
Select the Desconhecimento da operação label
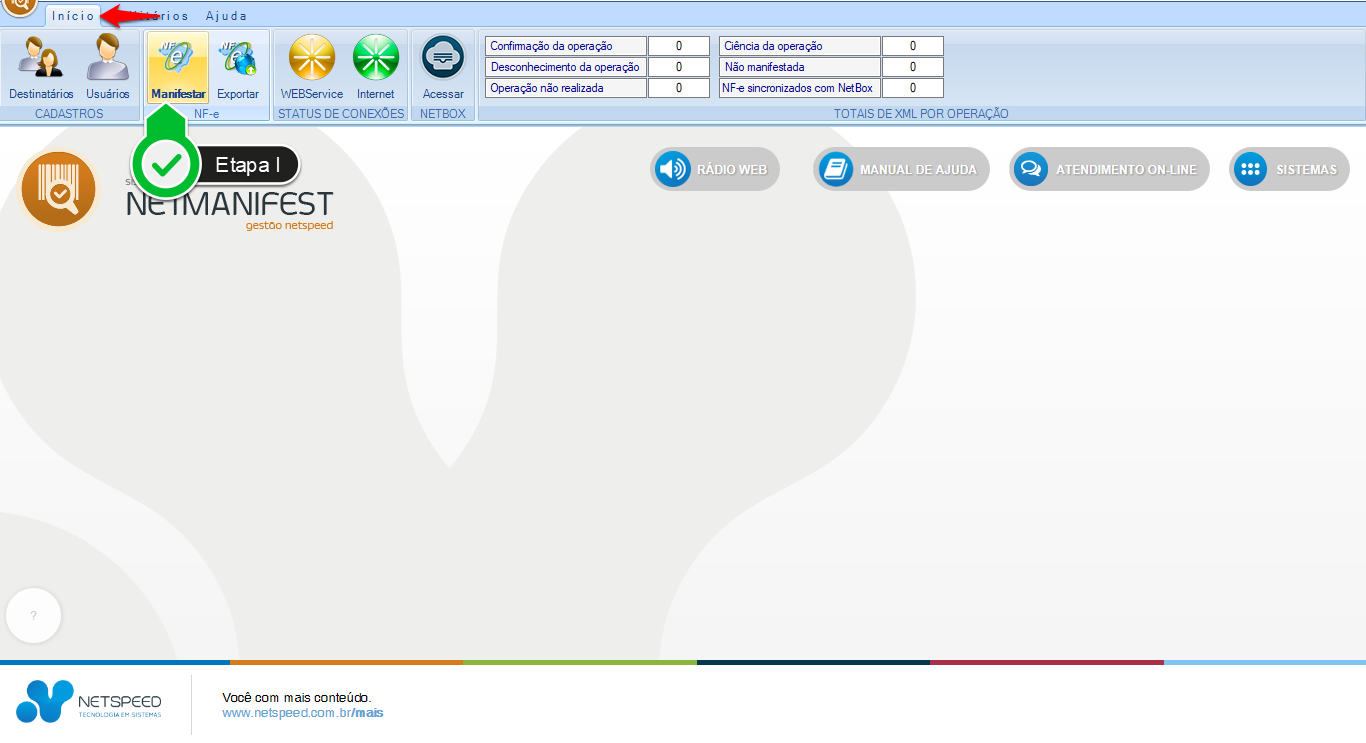[x=566, y=67]
